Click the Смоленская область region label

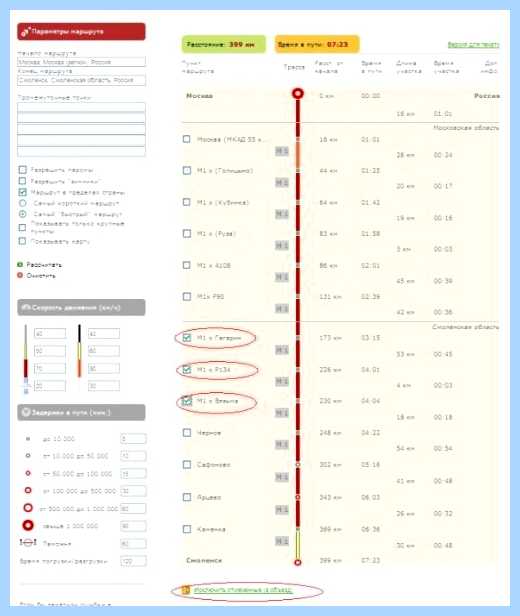pyautogui.click(x=466, y=327)
